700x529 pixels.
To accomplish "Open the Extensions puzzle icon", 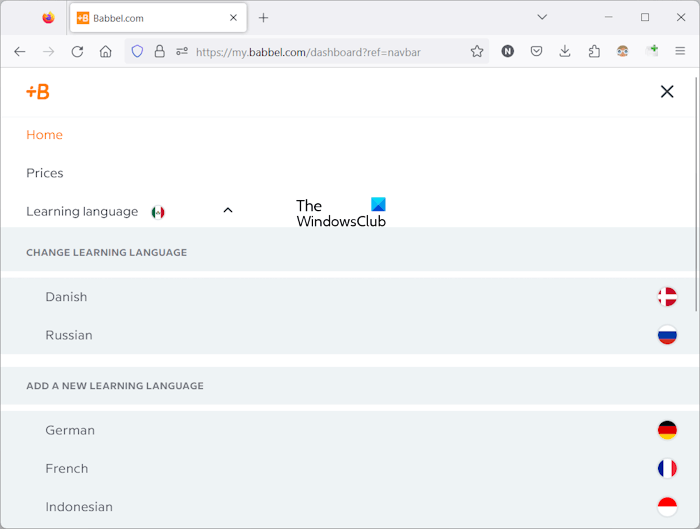I will [594, 52].
